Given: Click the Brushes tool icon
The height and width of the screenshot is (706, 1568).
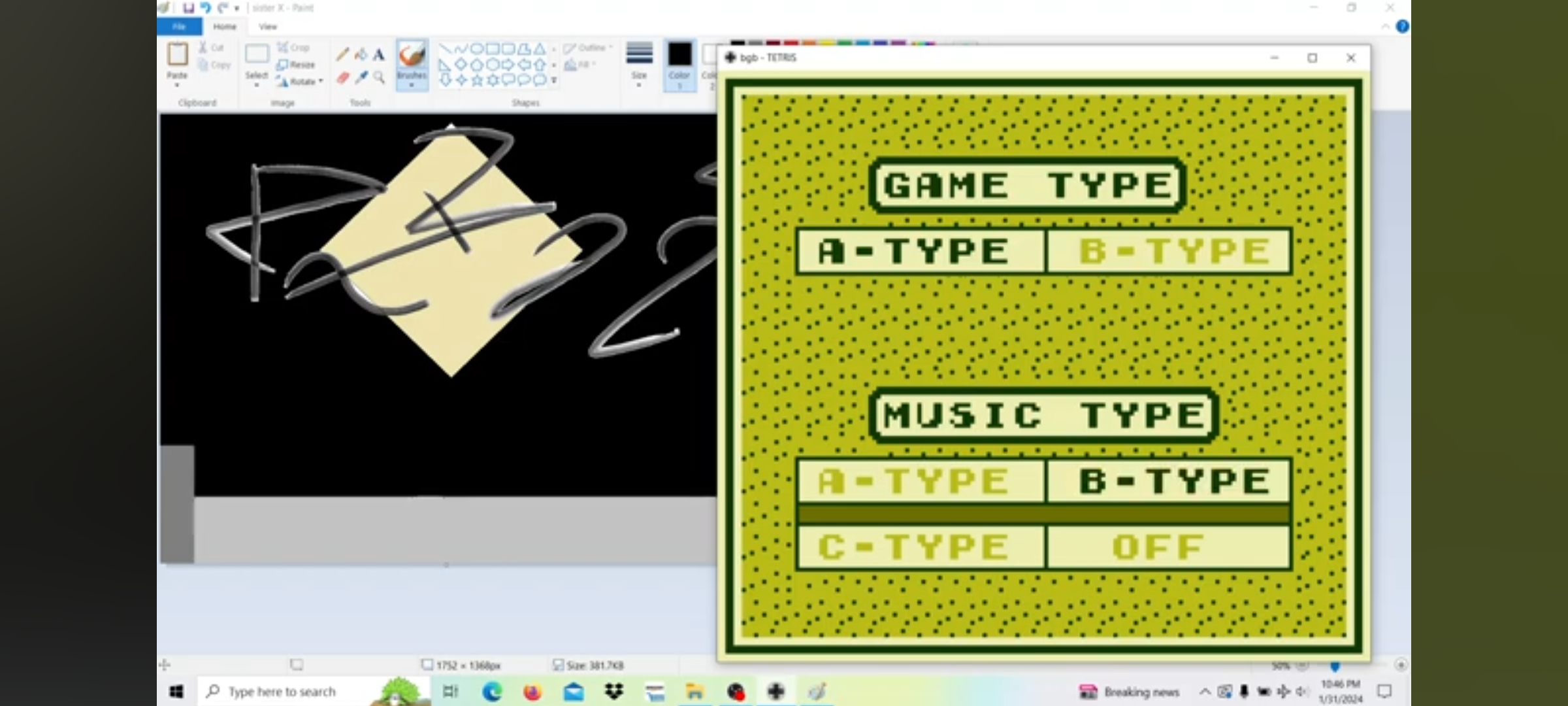Looking at the screenshot, I should pos(412,56).
